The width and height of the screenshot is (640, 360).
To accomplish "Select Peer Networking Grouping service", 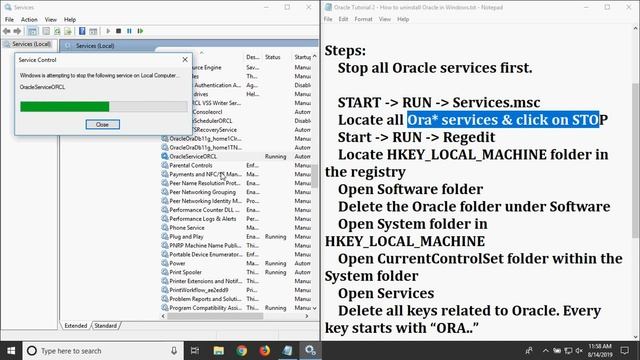I will point(236,192).
